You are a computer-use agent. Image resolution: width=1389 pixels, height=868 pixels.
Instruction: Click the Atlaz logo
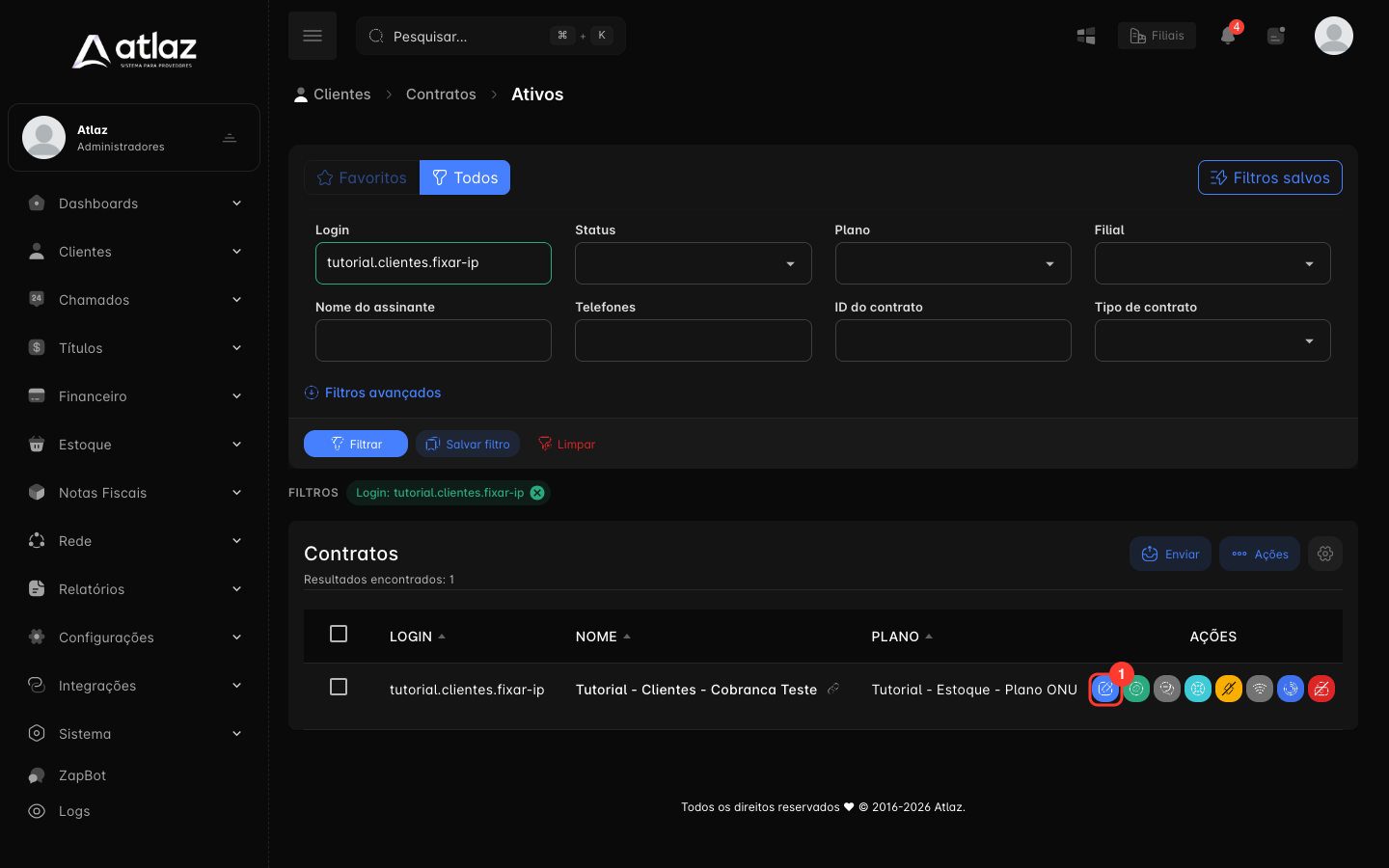tap(134, 50)
